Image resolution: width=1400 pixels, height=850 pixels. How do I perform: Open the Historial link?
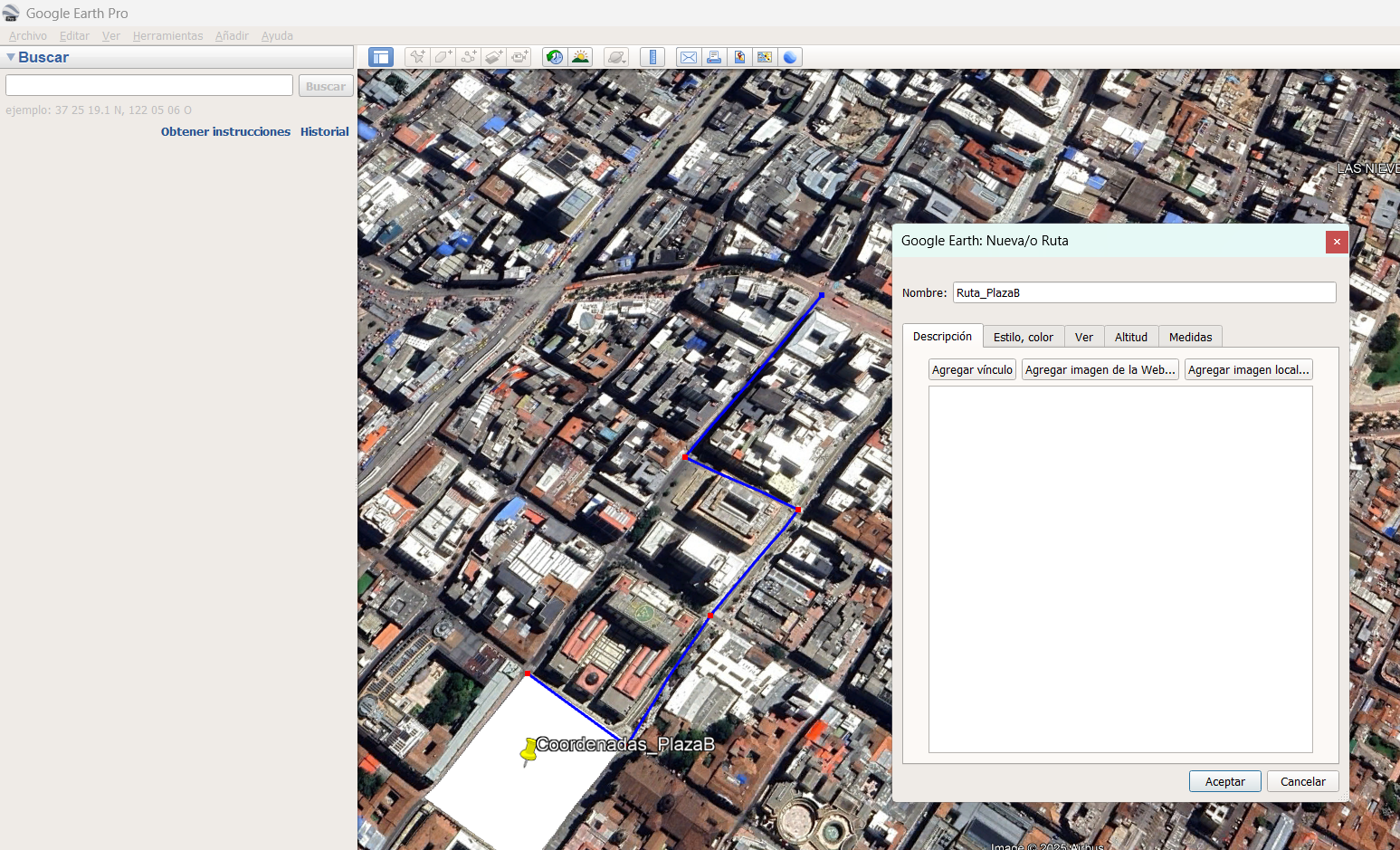point(325,131)
